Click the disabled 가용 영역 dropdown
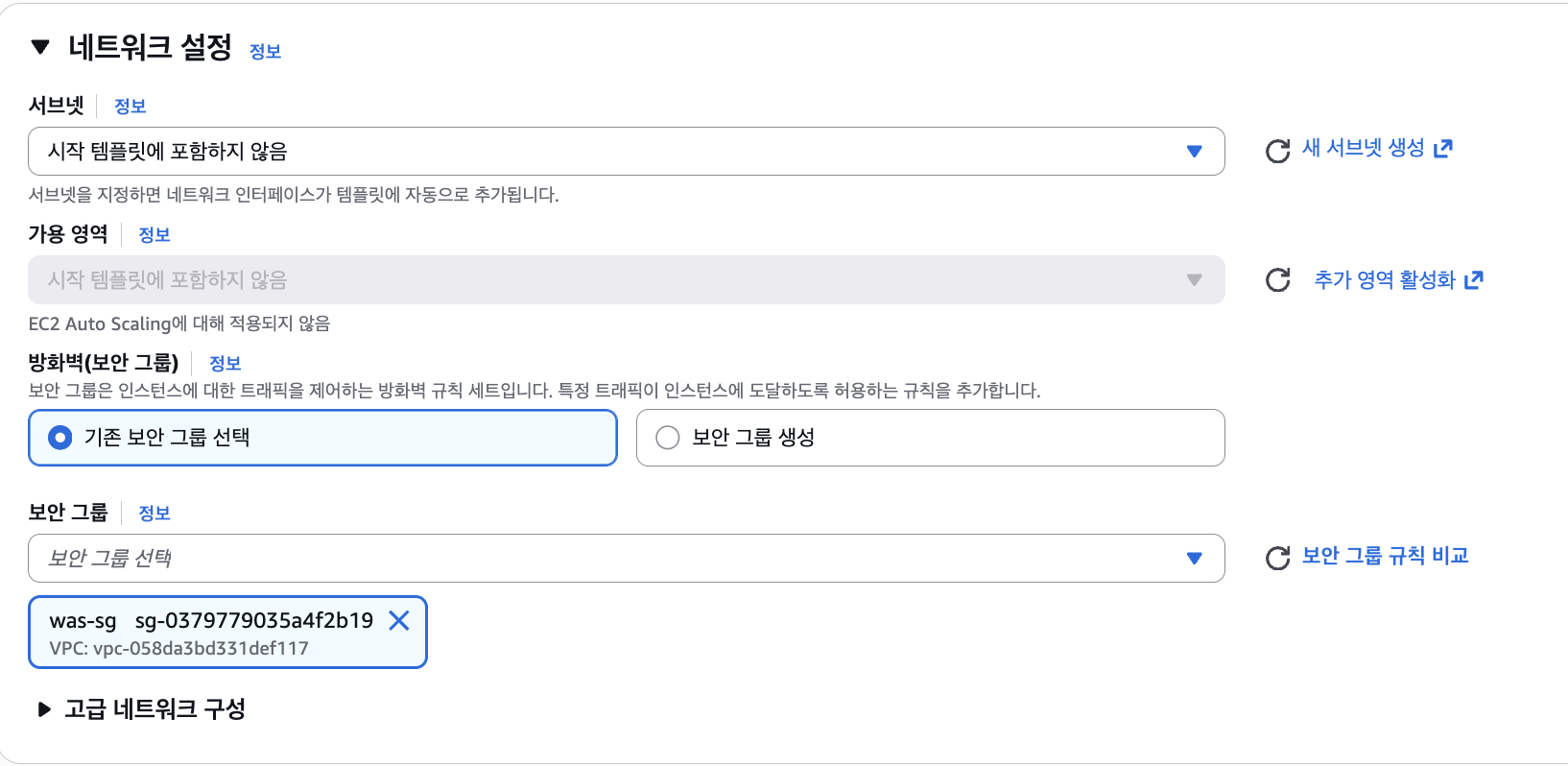Viewport: 1568px width, 766px height. click(x=627, y=279)
